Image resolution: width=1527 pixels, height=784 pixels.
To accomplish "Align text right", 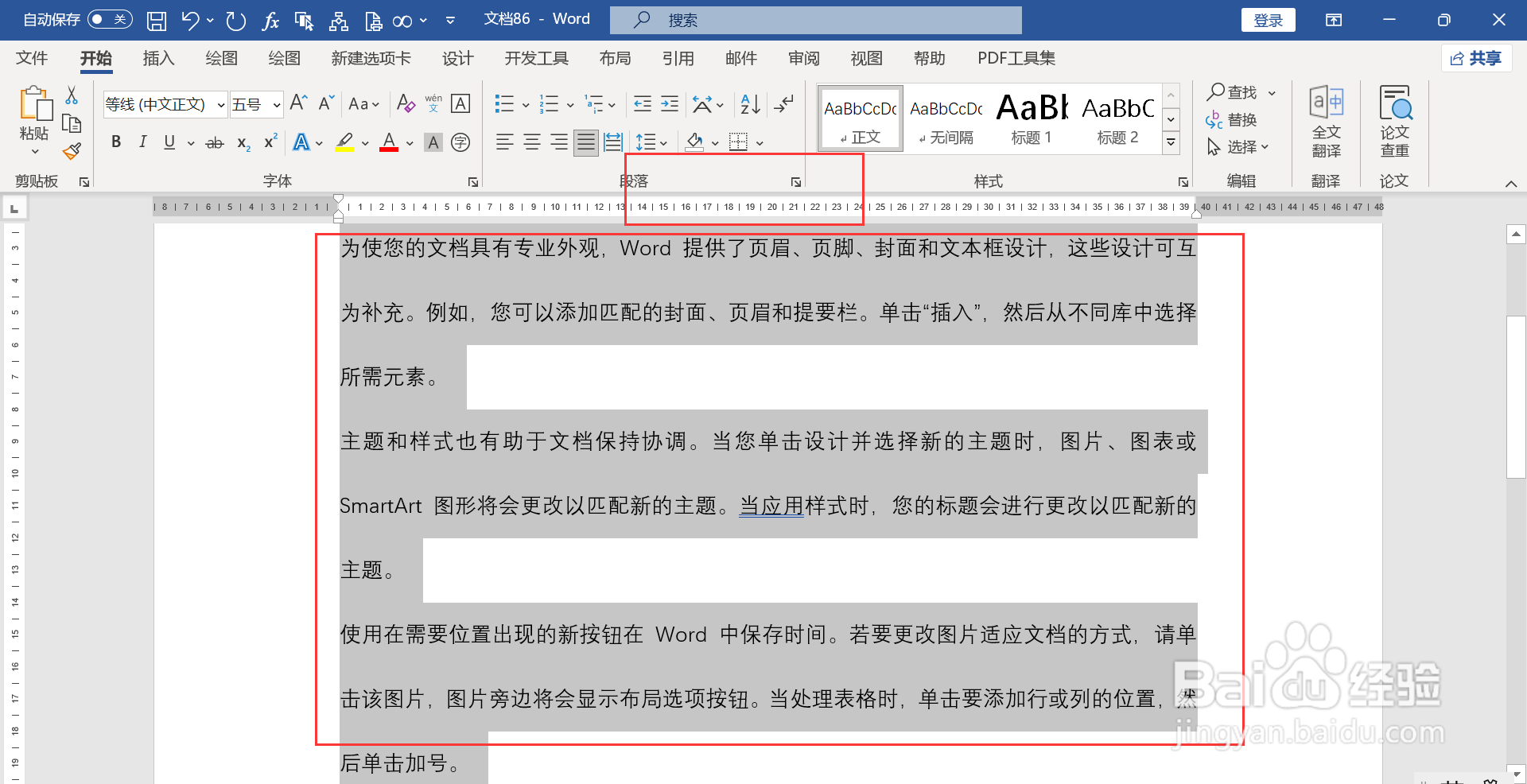I will click(x=559, y=142).
